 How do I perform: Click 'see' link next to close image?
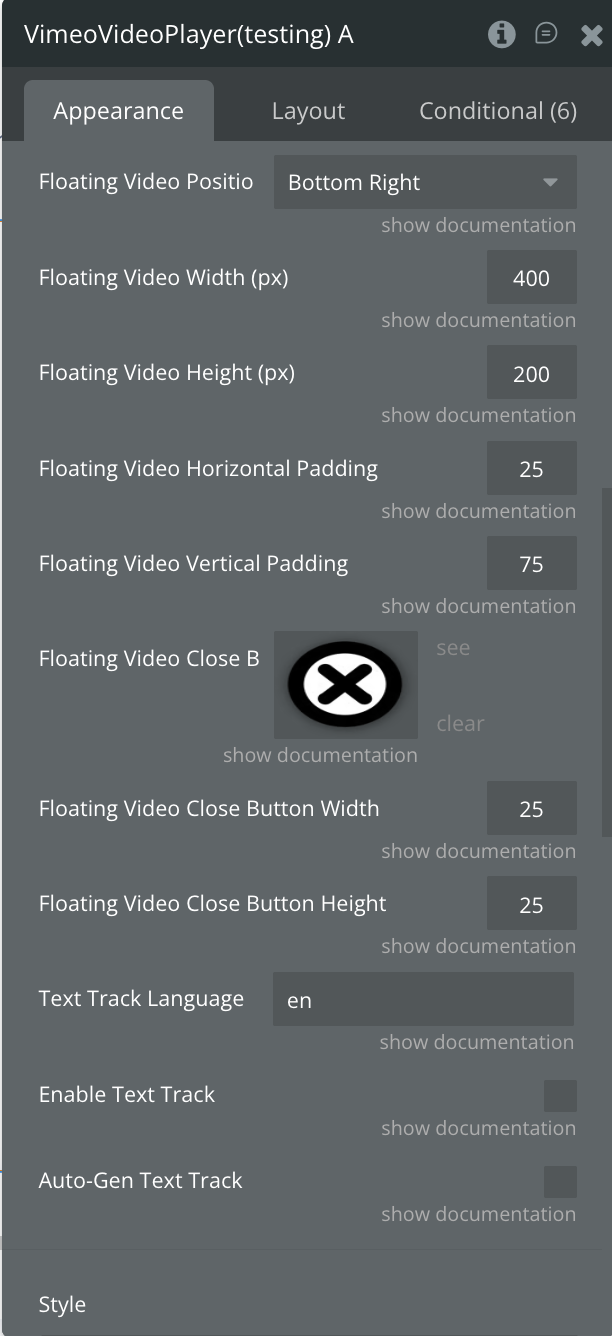tap(453, 648)
